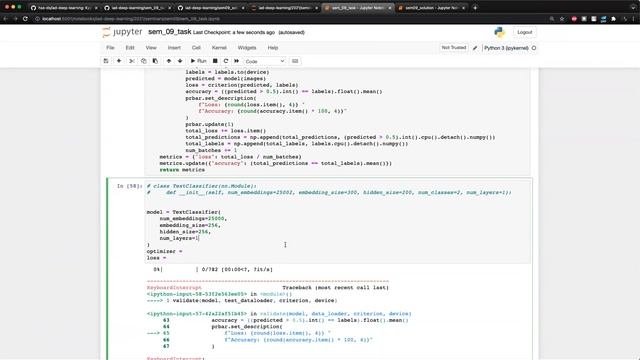Select the cell prompt In [58]
This screenshot has width=640, height=360.
[129, 186]
